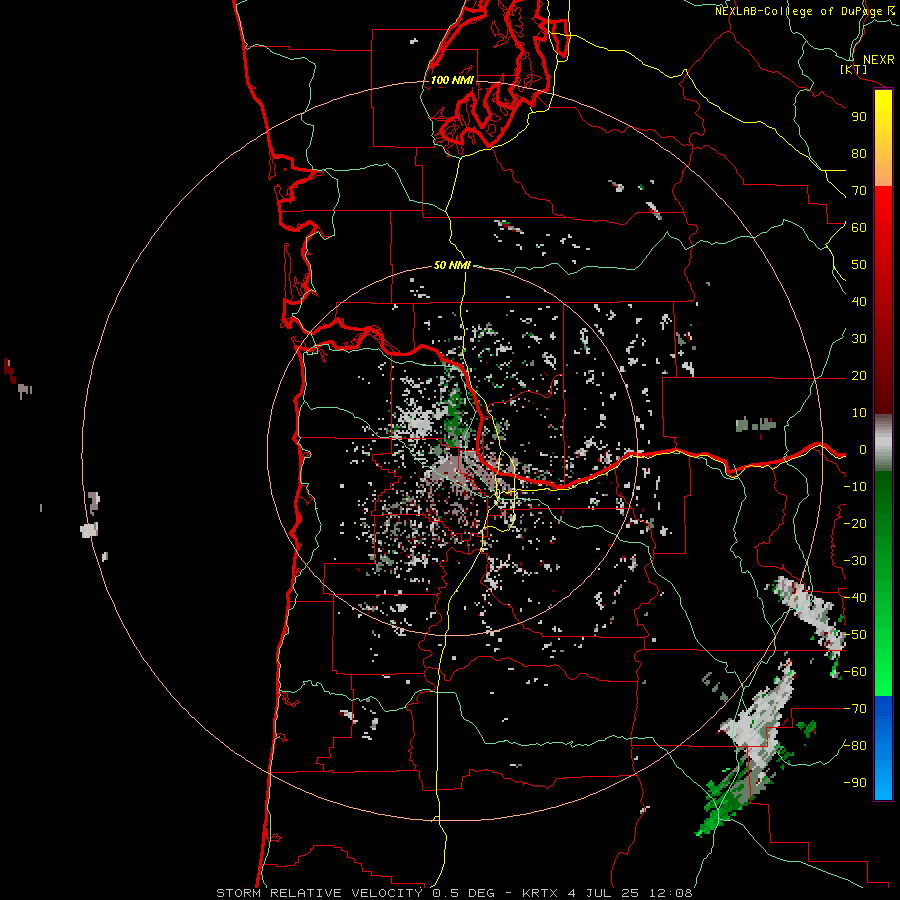900x900 pixels.
Task: Click the 70 value on the velocity scale
Action: pos(859,191)
